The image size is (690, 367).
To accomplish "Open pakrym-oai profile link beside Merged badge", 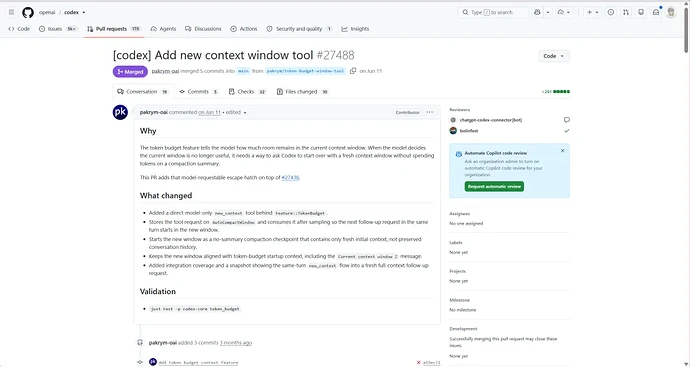I will [x=165, y=71].
